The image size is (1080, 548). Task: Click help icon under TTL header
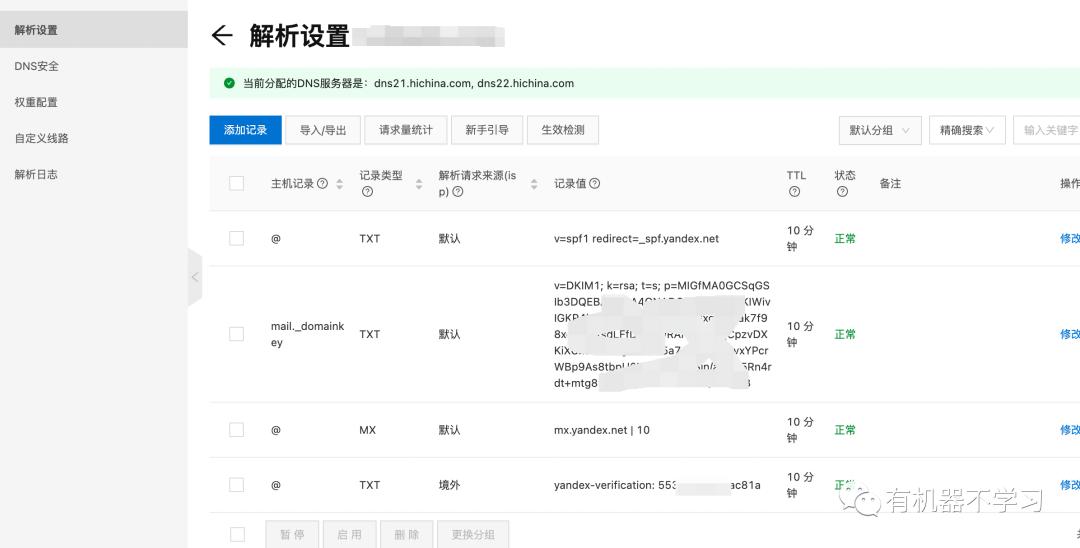click(x=794, y=191)
